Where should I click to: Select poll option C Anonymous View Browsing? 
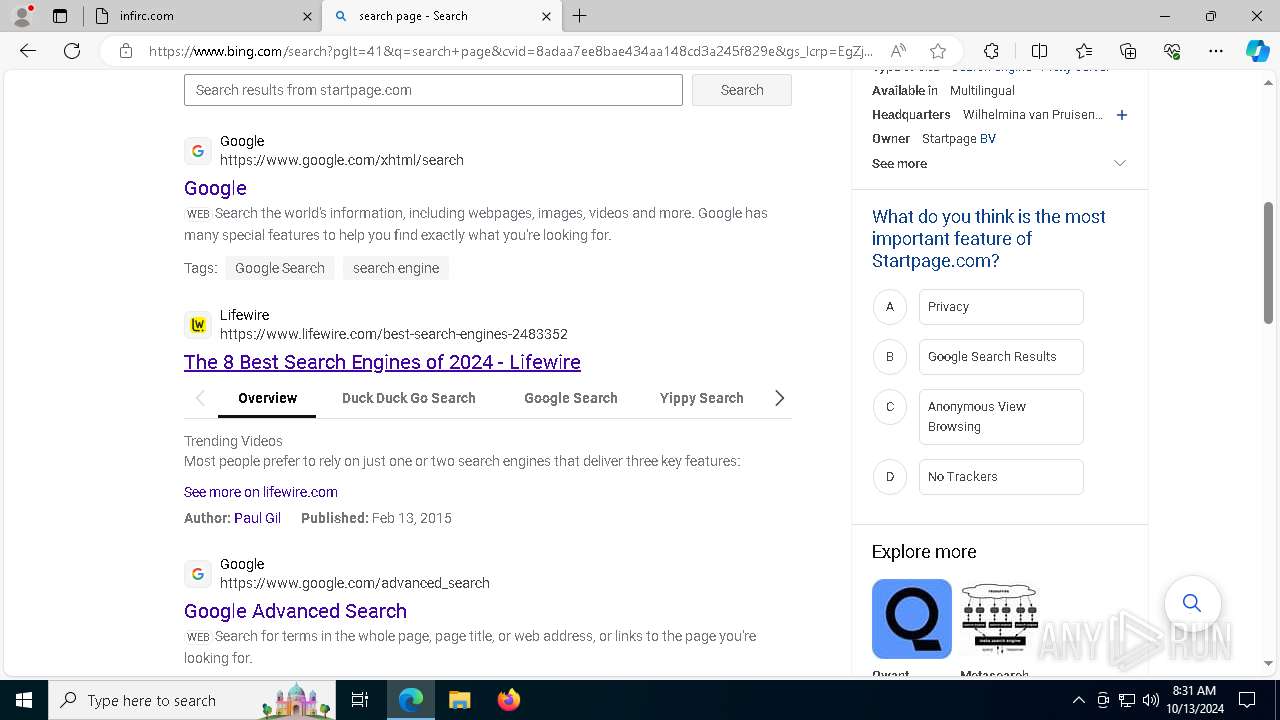click(x=1001, y=417)
